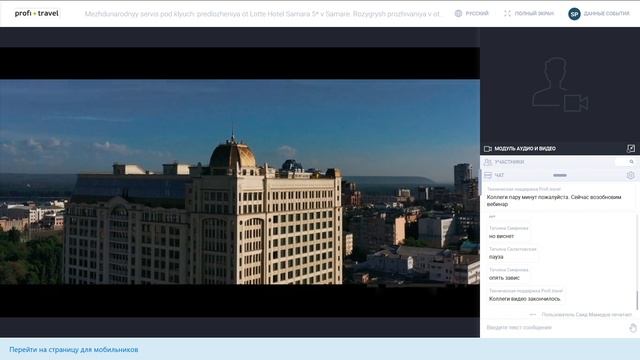Click the SP avatar badge
The image size is (640, 360).
coord(574,14)
